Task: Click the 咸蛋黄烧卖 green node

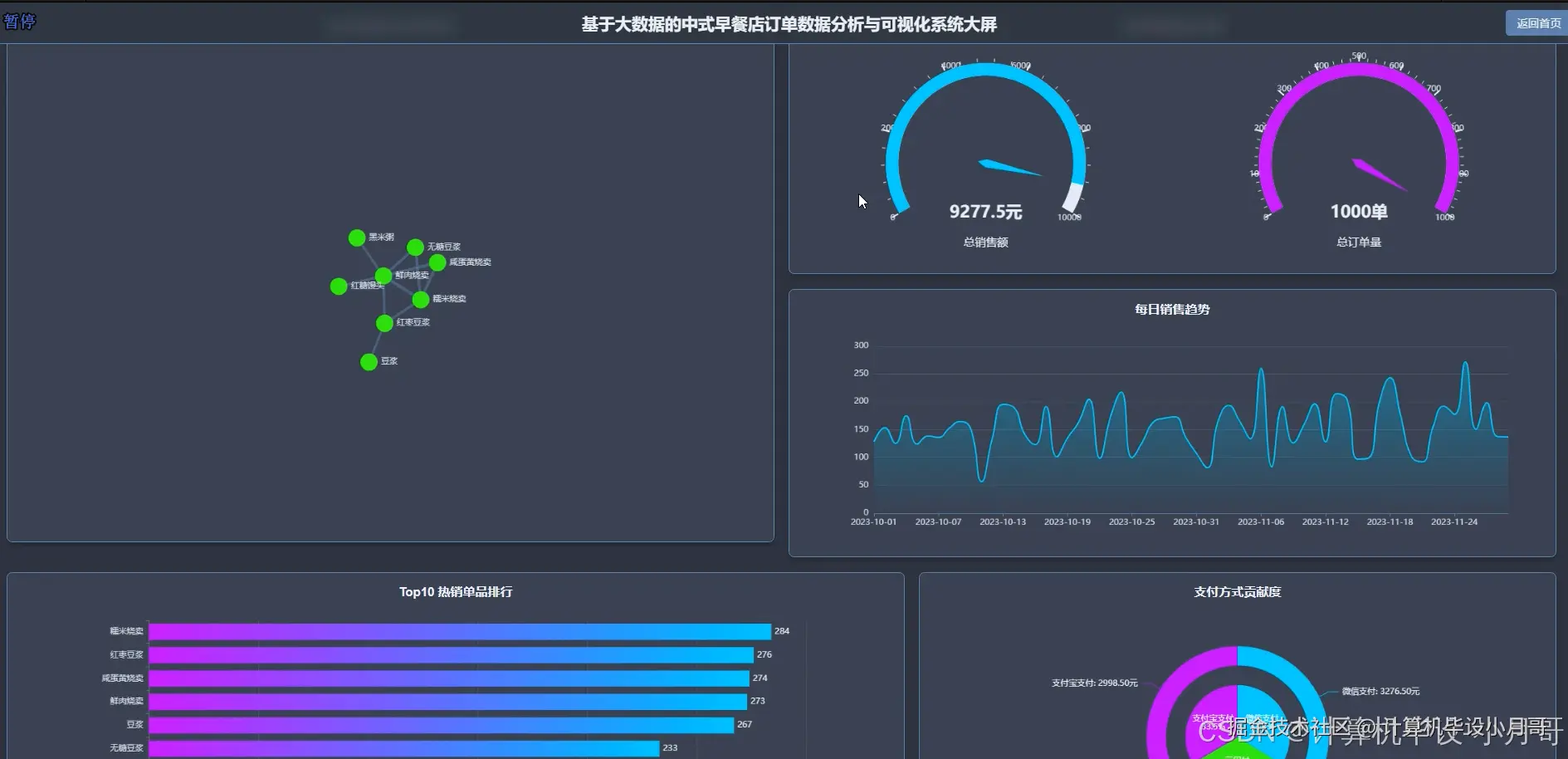Action: click(x=437, y=263)
